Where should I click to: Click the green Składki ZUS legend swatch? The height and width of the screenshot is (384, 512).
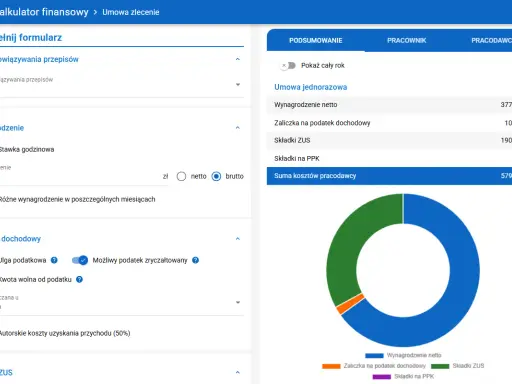440,366
